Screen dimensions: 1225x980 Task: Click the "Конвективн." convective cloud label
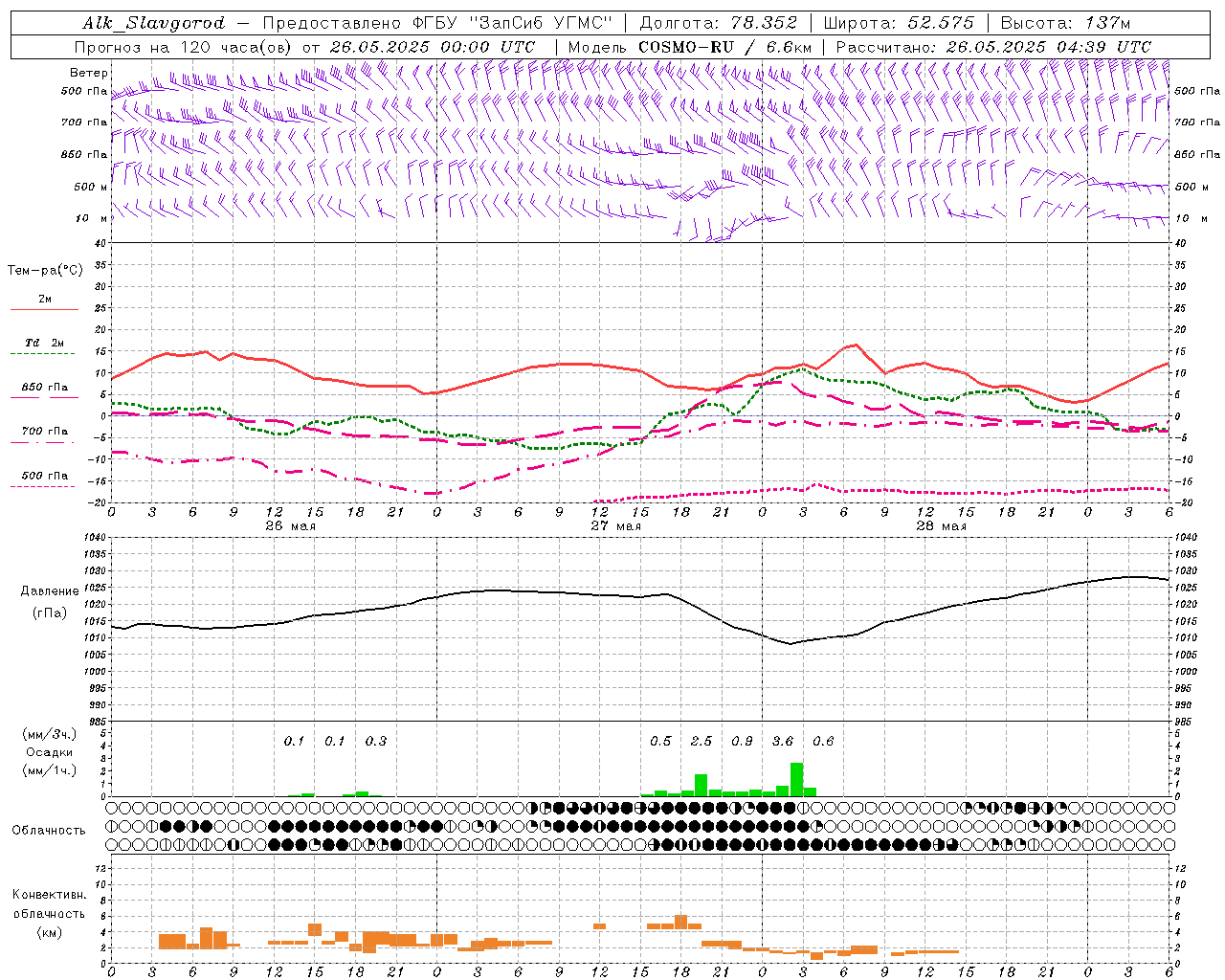tap(49, 895)
